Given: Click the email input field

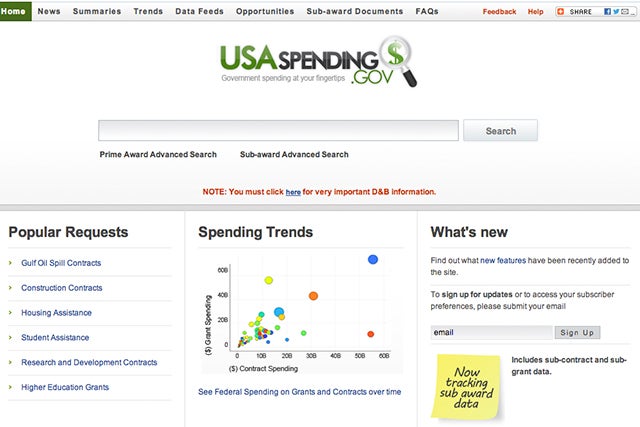Looking at the screenshot, I should tap(491, 332).
